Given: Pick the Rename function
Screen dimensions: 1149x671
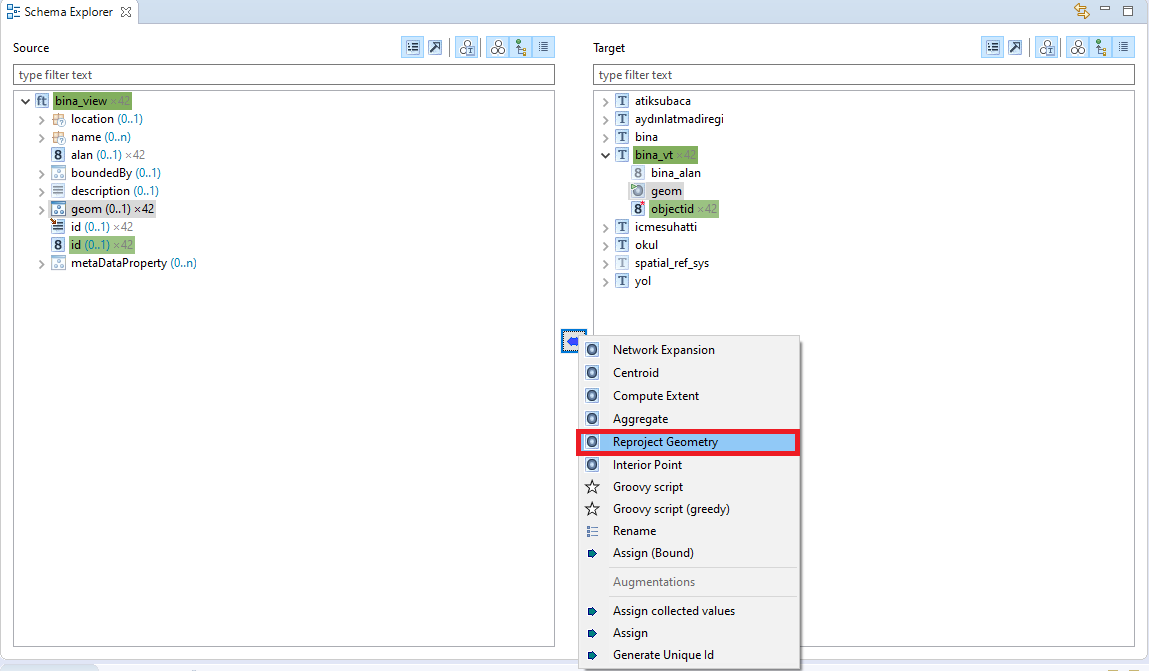Looking at the screenshot, I should [x=687, y=530].
